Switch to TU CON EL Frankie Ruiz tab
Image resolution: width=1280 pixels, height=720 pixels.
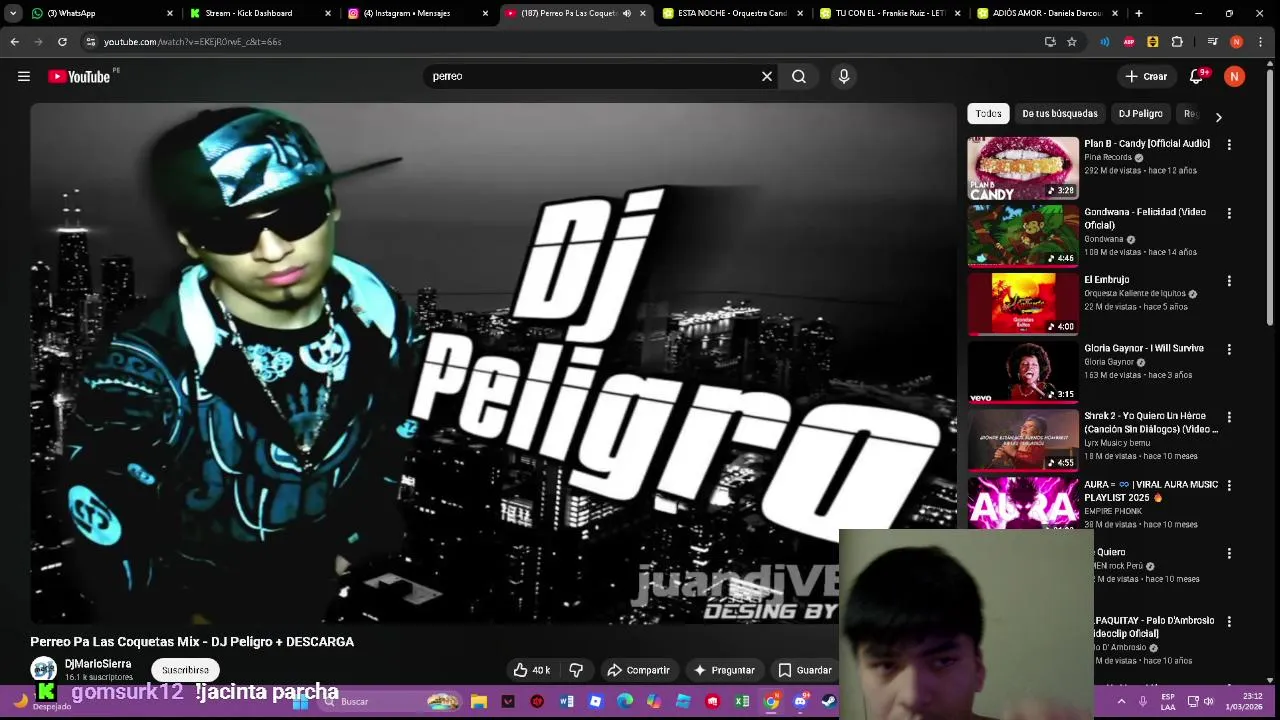tap(890, 13)
